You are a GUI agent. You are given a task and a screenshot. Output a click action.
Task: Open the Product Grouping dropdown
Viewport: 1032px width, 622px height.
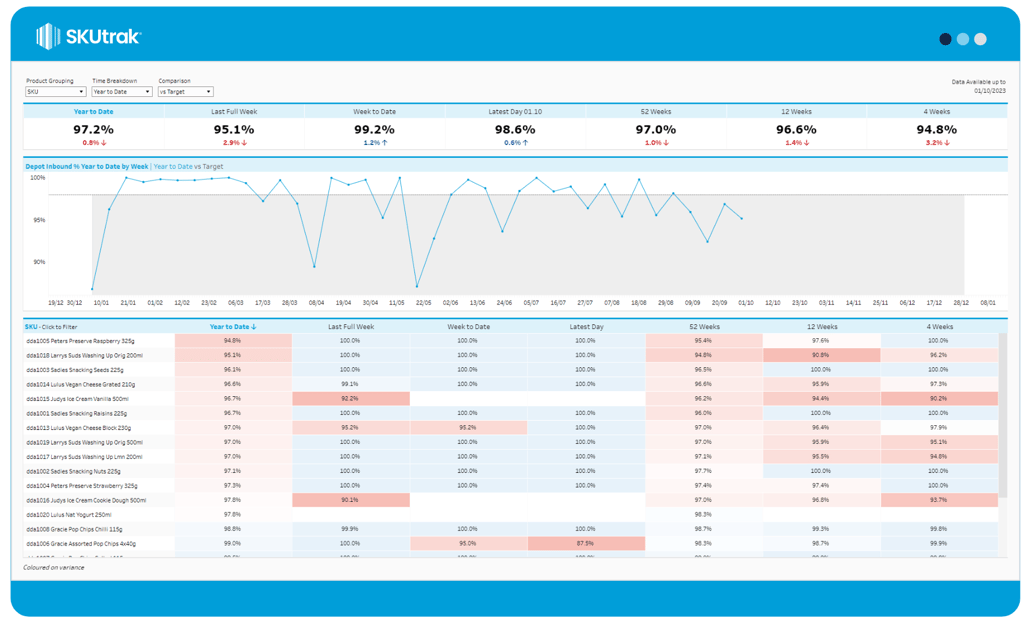click(x=55, y=92)
